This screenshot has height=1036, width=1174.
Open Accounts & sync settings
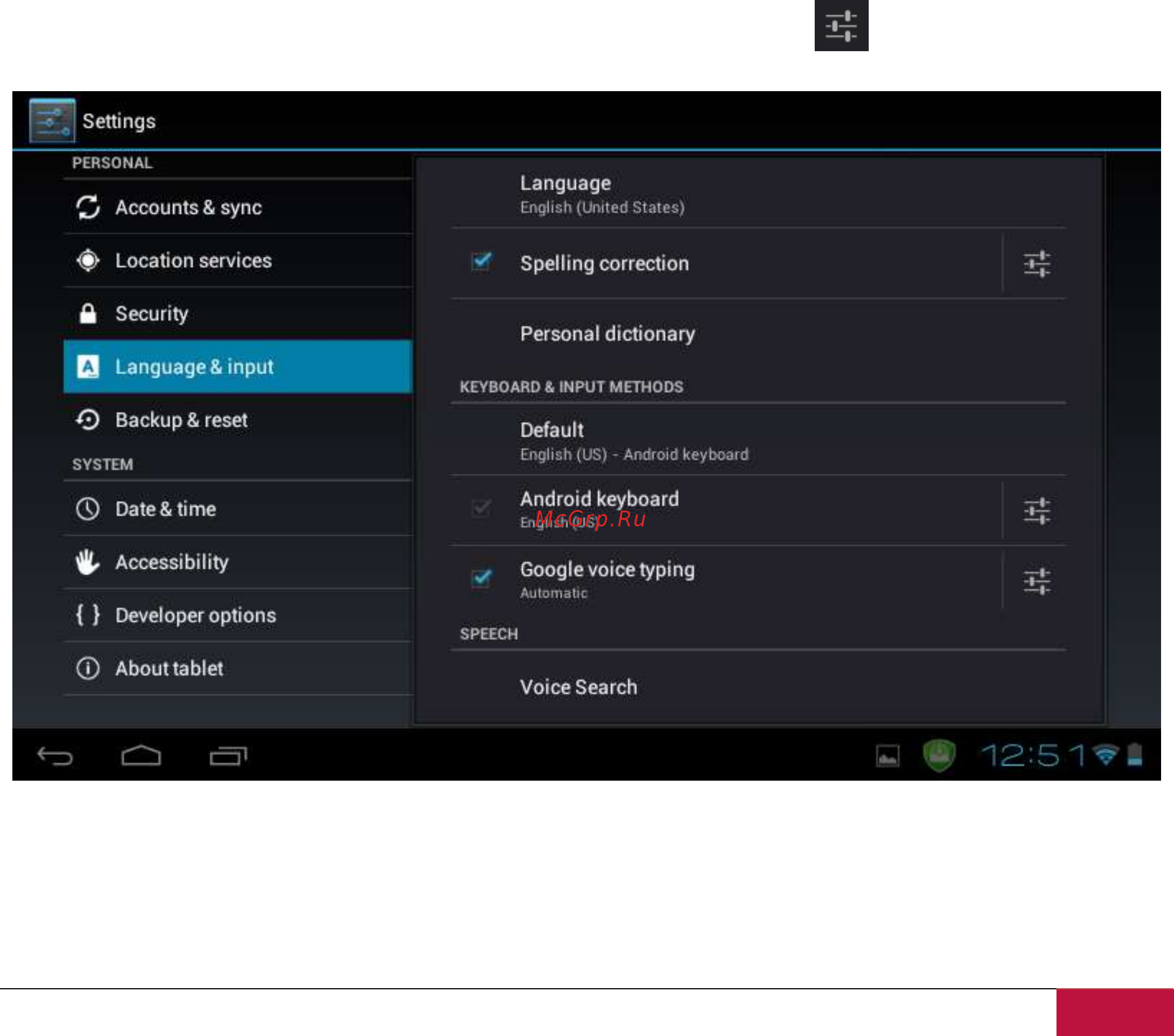238,208
